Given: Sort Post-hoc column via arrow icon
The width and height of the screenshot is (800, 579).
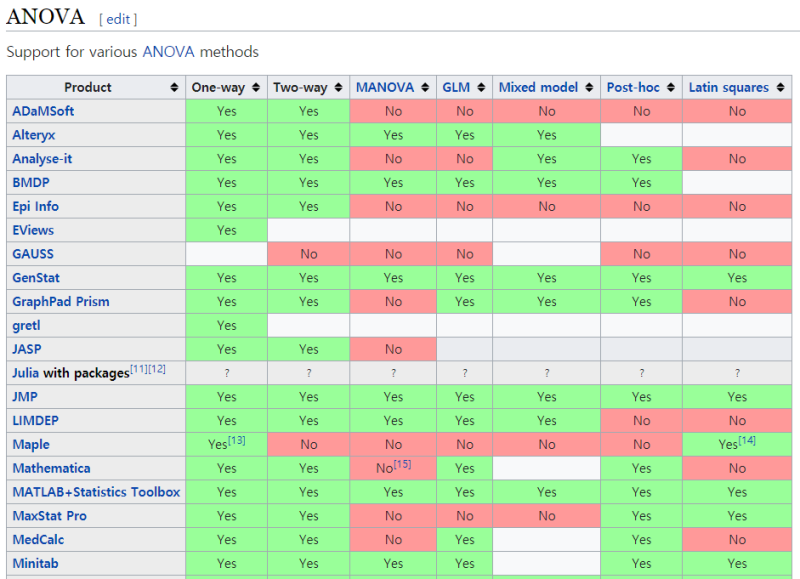Looking at the screenshot, I should tap(671, 88).
